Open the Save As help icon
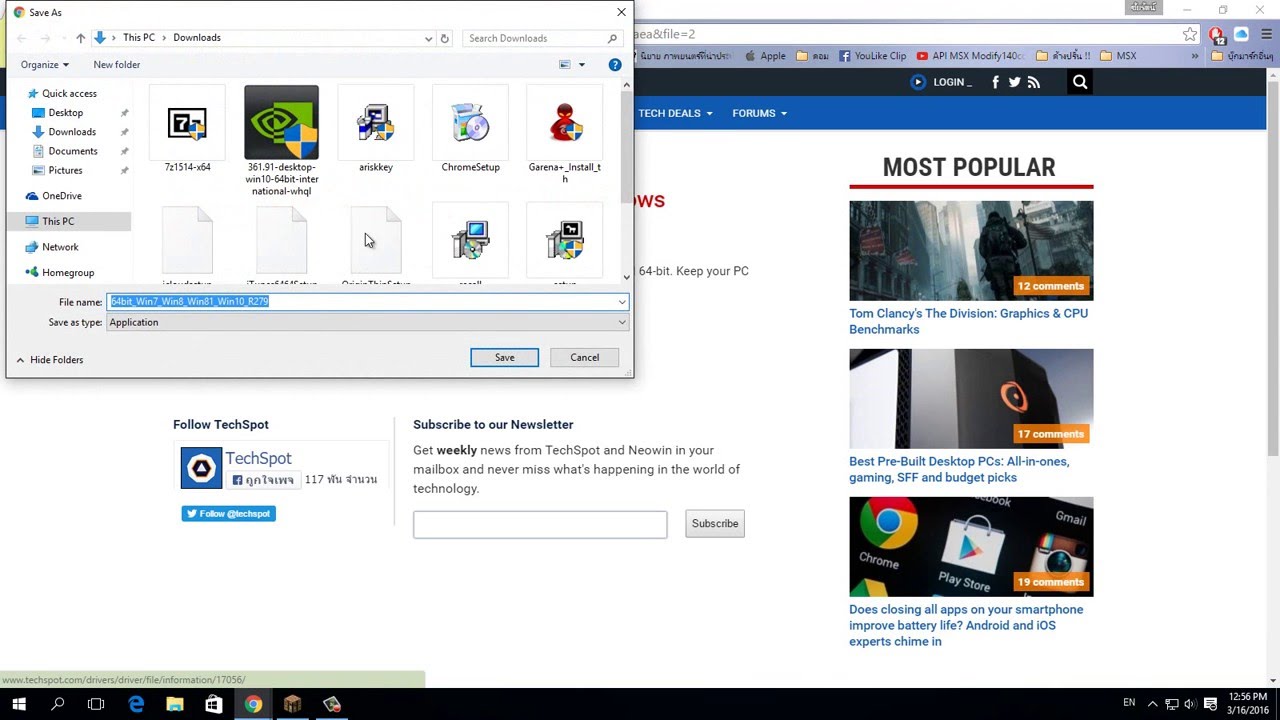The height and width of the screenshot is (720, 1280). tap(615, 65)
